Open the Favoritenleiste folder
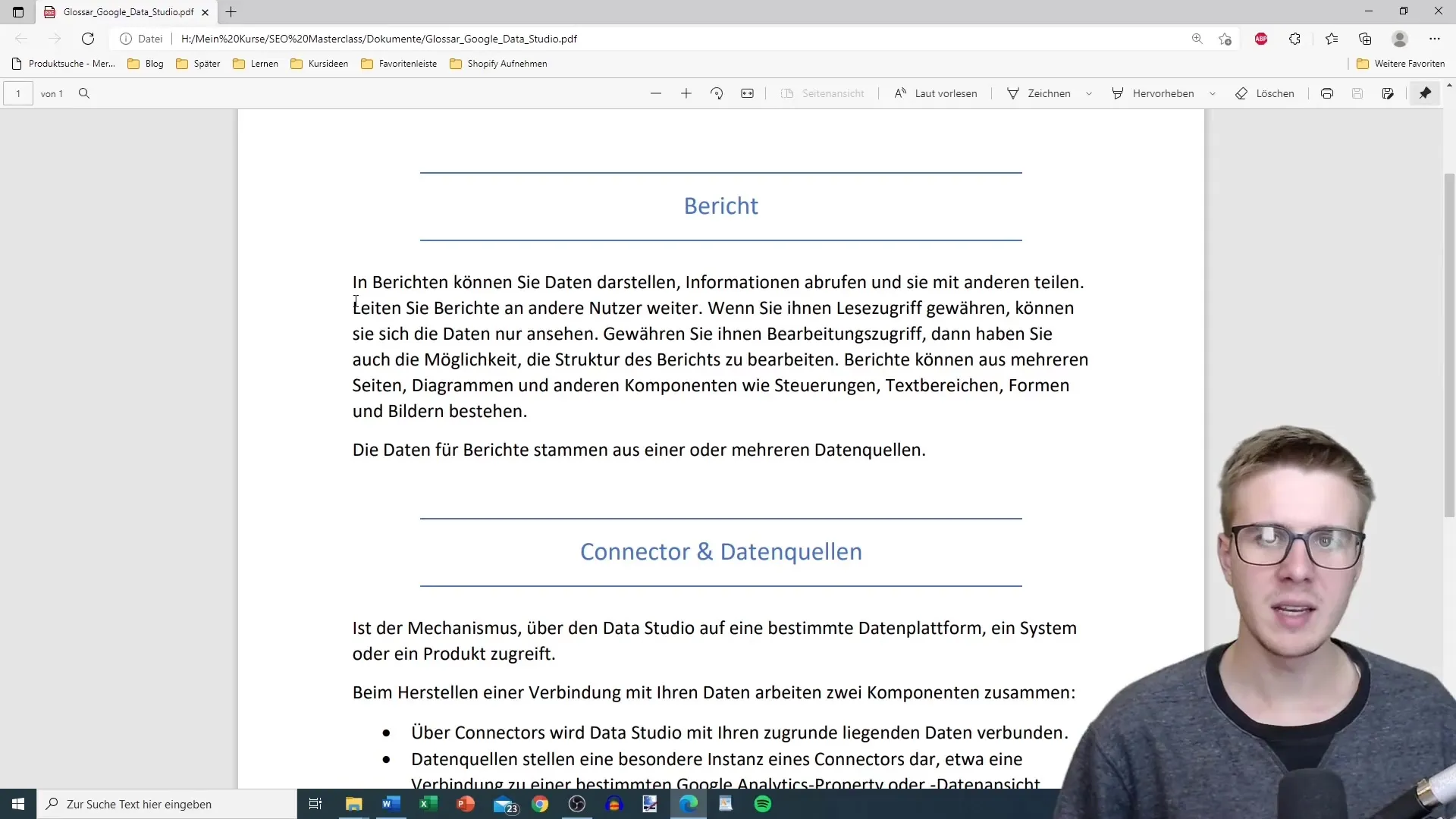The width and height of the screenshot is (1456, 819). coord(399,64)
